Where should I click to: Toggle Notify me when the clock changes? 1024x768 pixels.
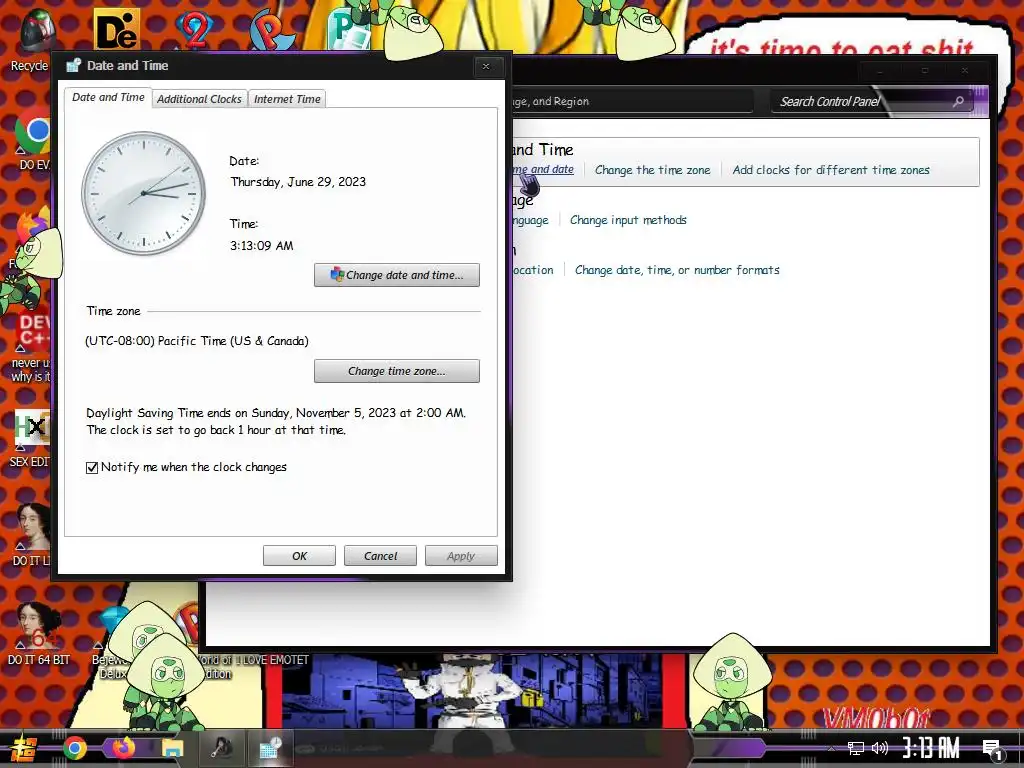(x=92, y=468)
